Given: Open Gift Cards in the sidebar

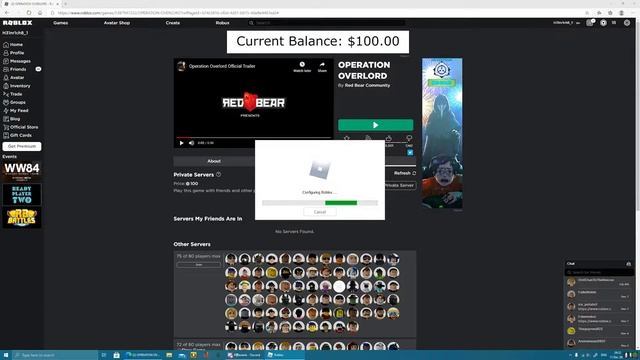Looking at the screenshot, I should [18, 135].
